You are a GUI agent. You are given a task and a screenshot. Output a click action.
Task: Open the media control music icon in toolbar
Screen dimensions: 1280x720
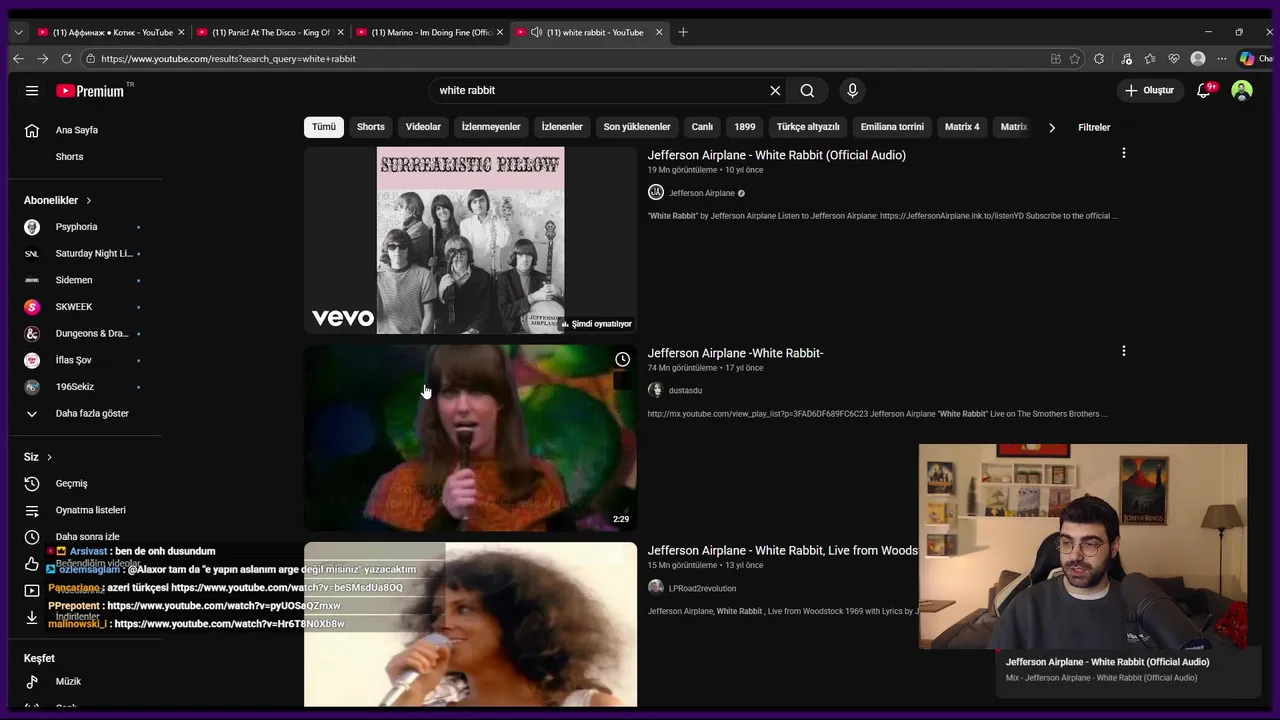click(1126, 58)
